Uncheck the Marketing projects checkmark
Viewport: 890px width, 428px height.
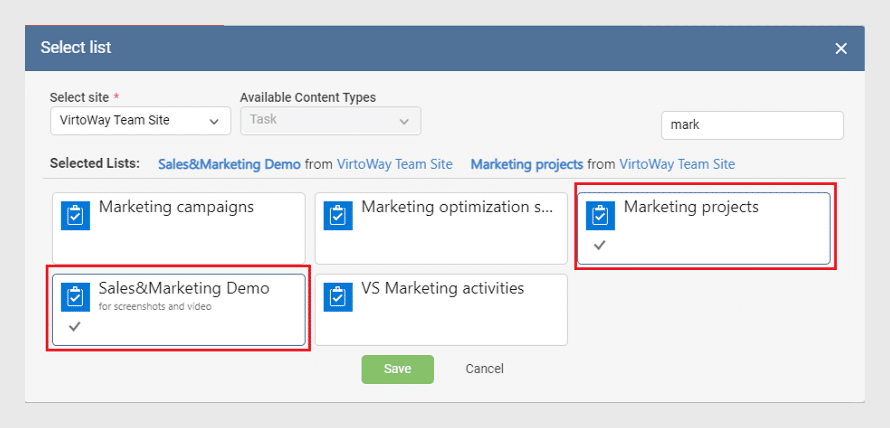click(599, 245)
